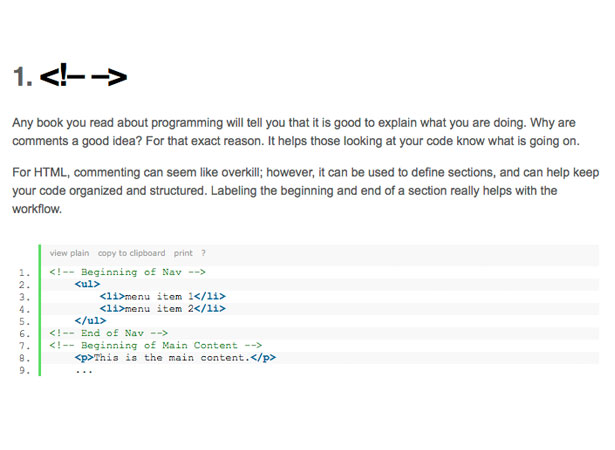Screen dimensions: 615x450
Task: Click the closing </ul> tag on line 5
Action: point(90,321)
